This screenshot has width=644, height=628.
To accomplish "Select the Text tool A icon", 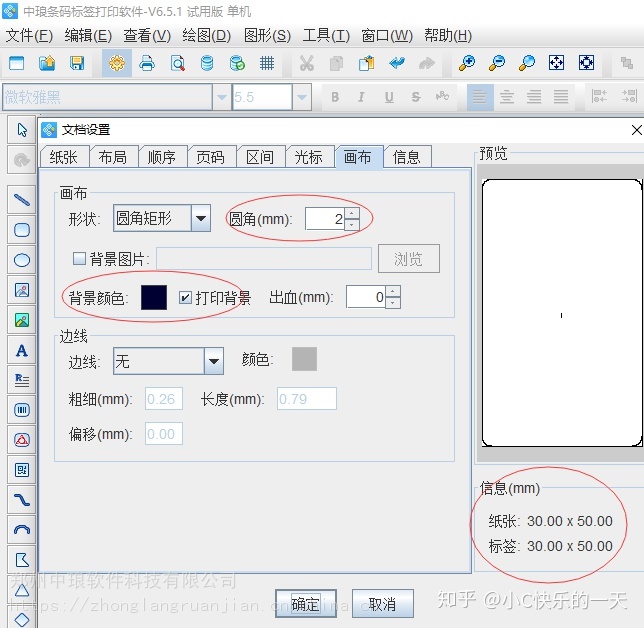I will click(x=22, y=350).
